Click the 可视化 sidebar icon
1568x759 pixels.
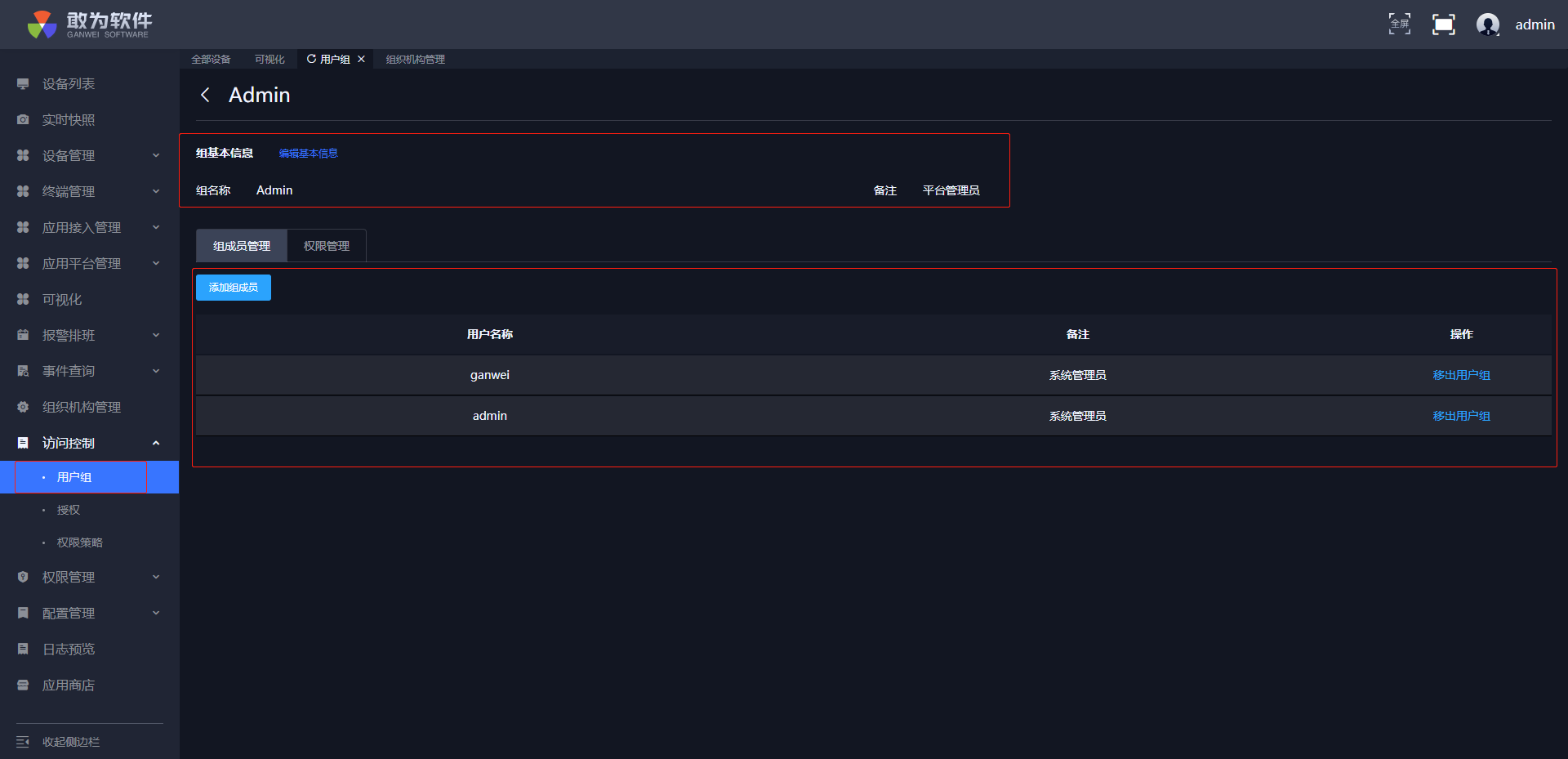coord(23,300)
